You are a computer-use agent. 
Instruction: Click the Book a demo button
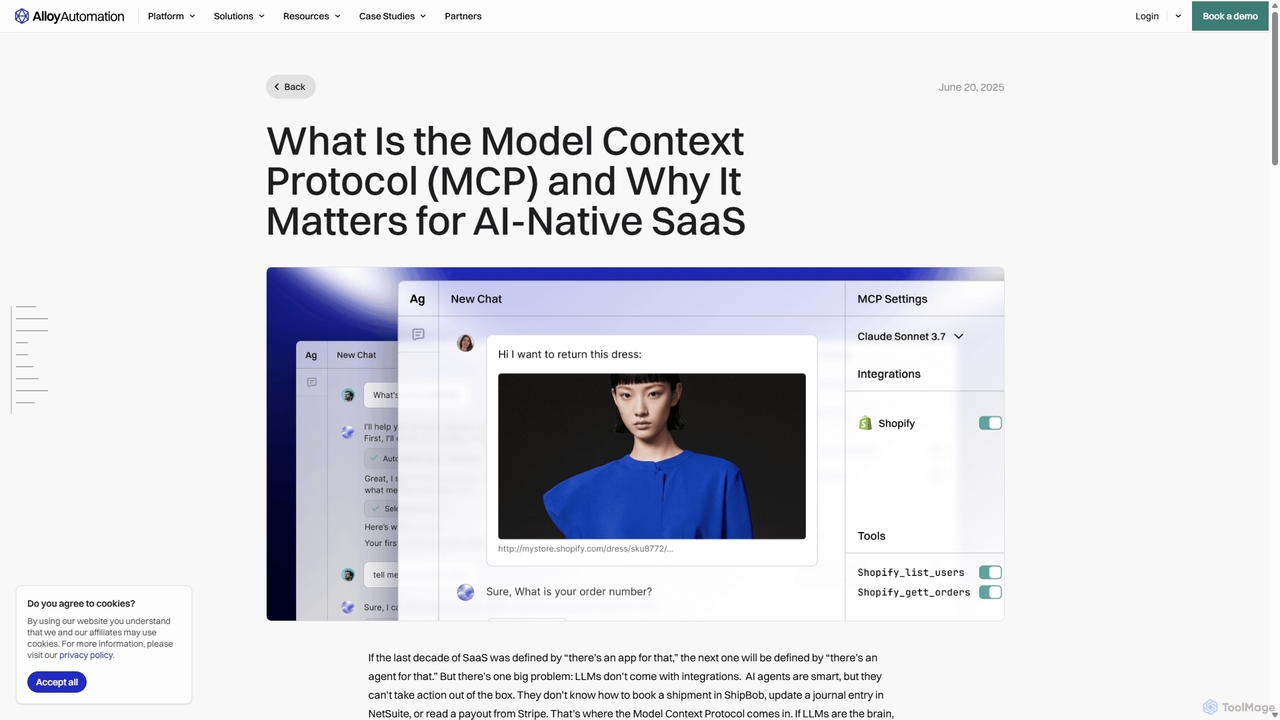(x=1230, y=16)
